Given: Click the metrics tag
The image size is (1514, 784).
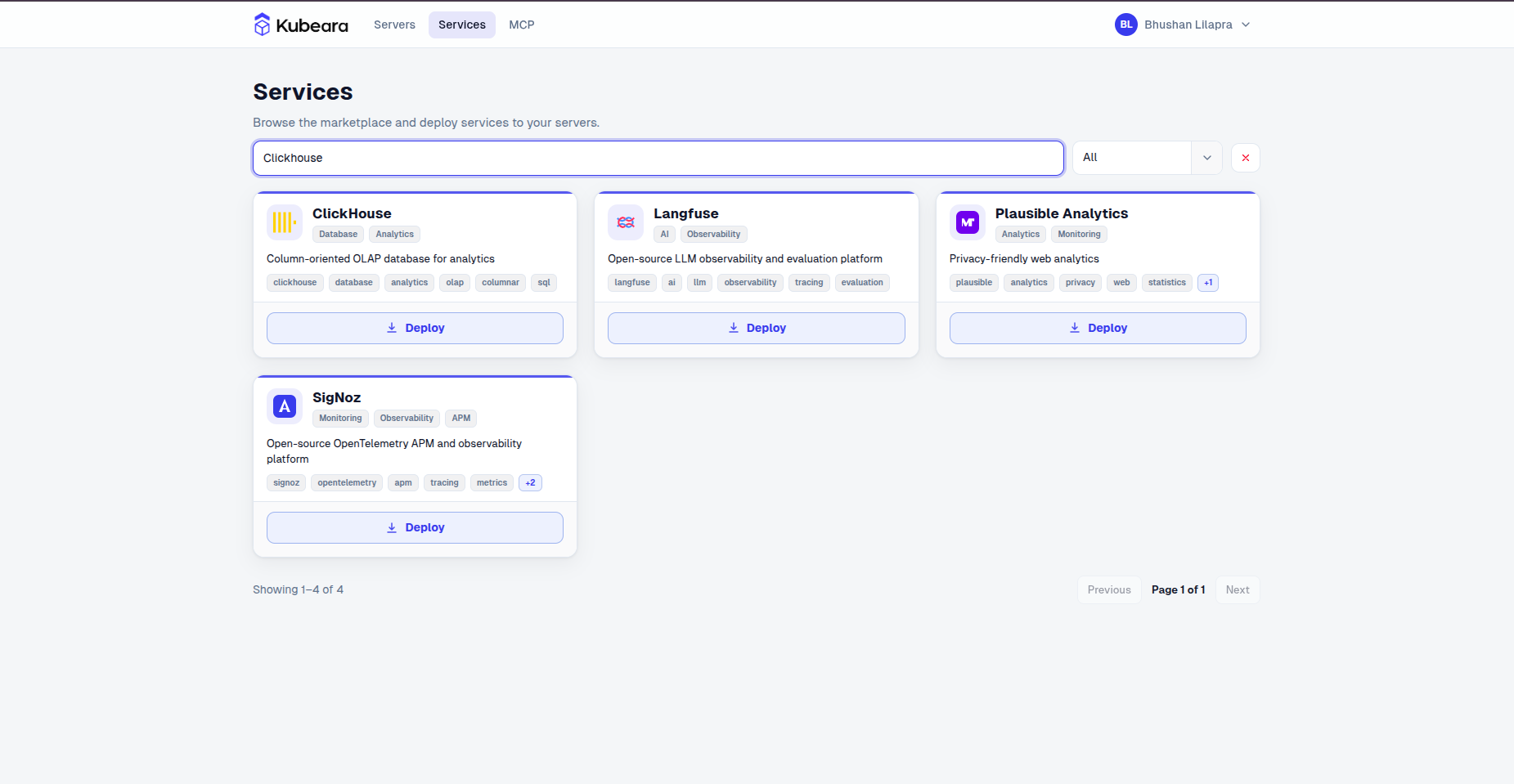Looking at the screenshot, I should 492,483.
